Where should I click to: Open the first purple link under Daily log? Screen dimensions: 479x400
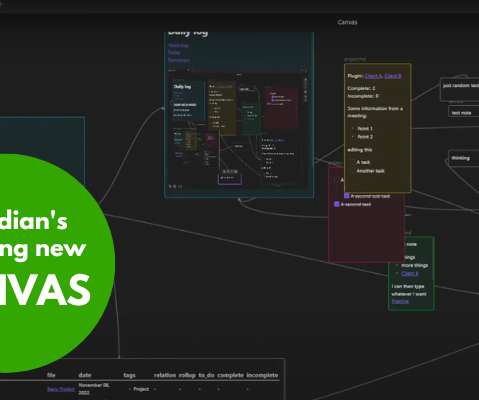click(178, 45)
